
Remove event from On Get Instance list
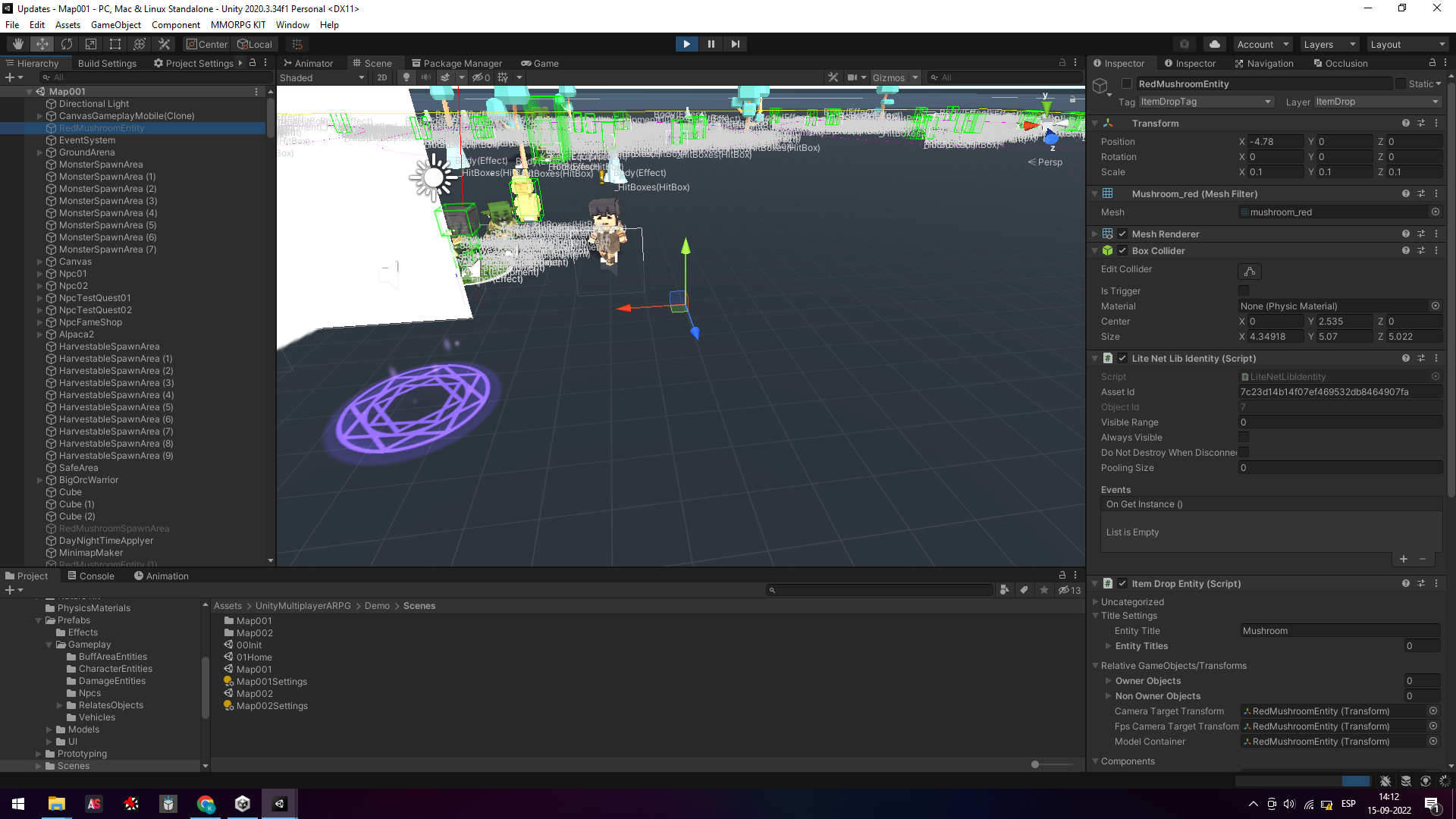[1423, 559]
